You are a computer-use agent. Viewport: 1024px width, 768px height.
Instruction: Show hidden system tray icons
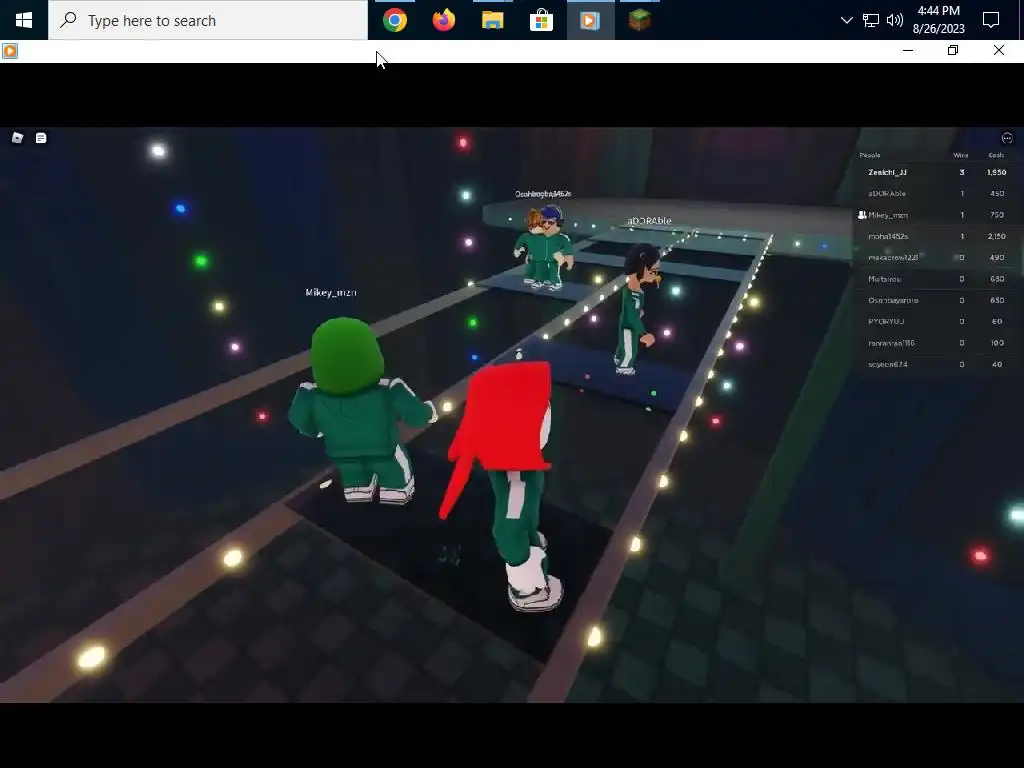846,20
